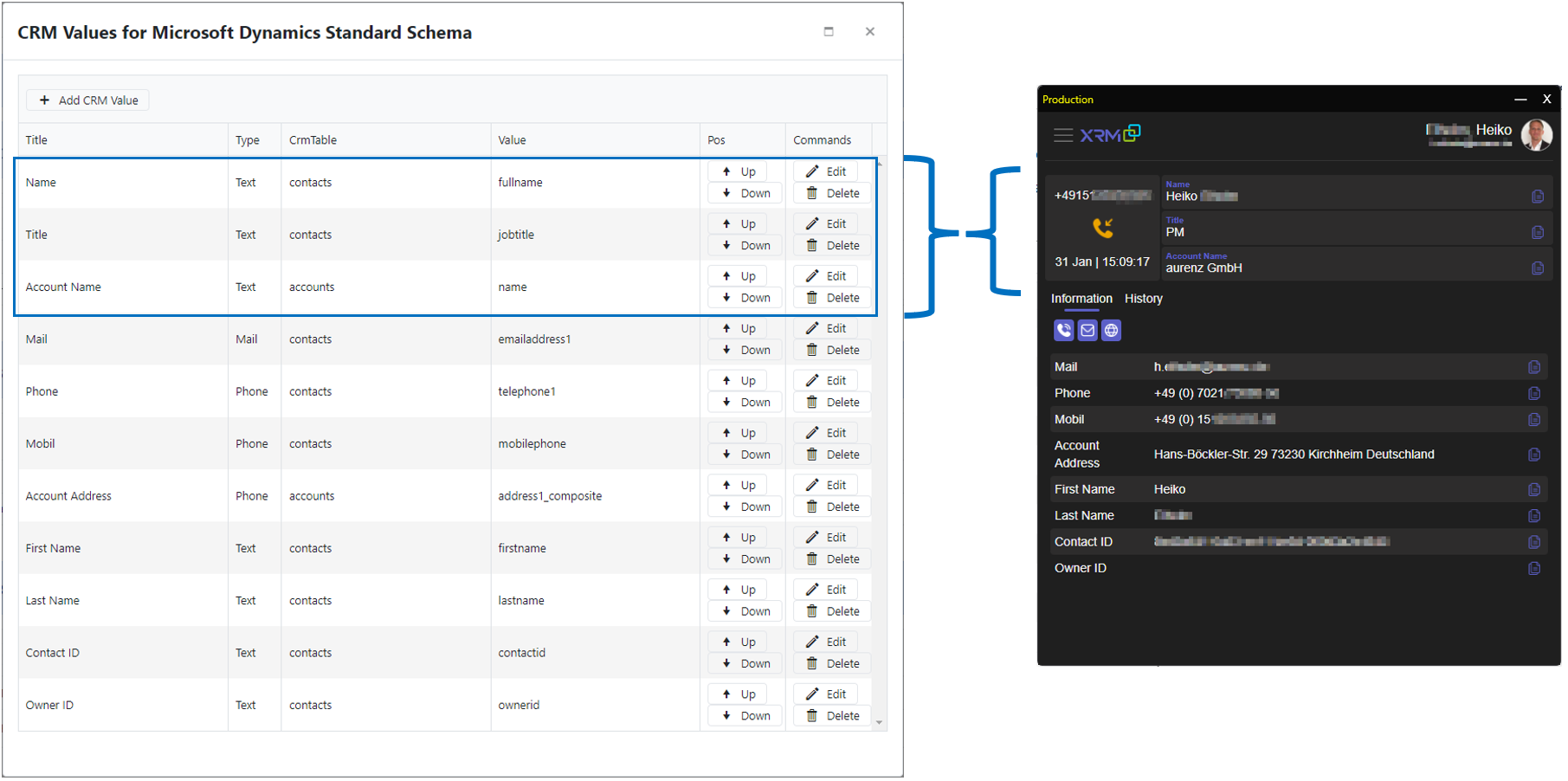
Task: Edit the Mail emailaddress1 row
Action: 826,328
